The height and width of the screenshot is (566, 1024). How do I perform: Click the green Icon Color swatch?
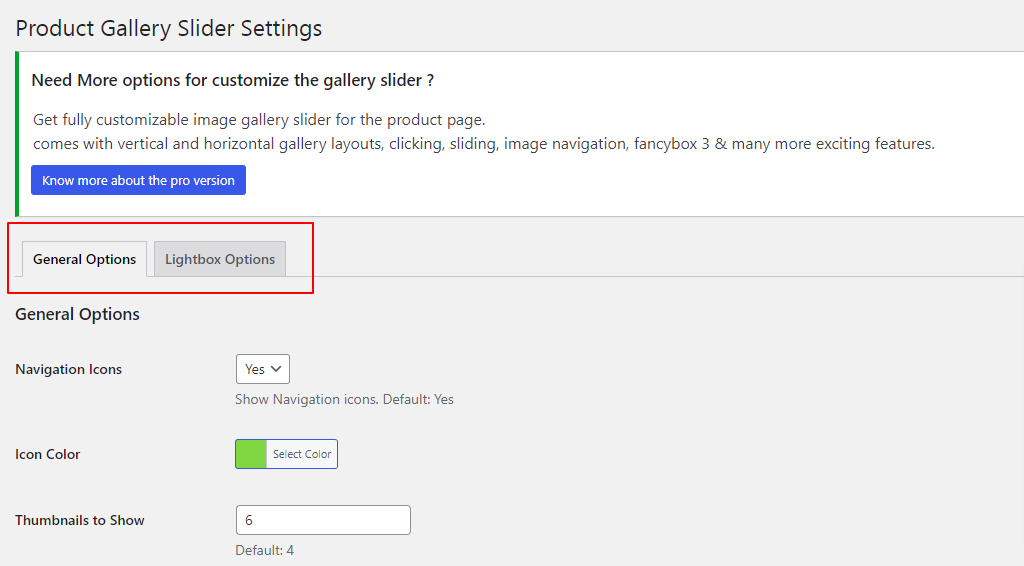click(251, 454)
